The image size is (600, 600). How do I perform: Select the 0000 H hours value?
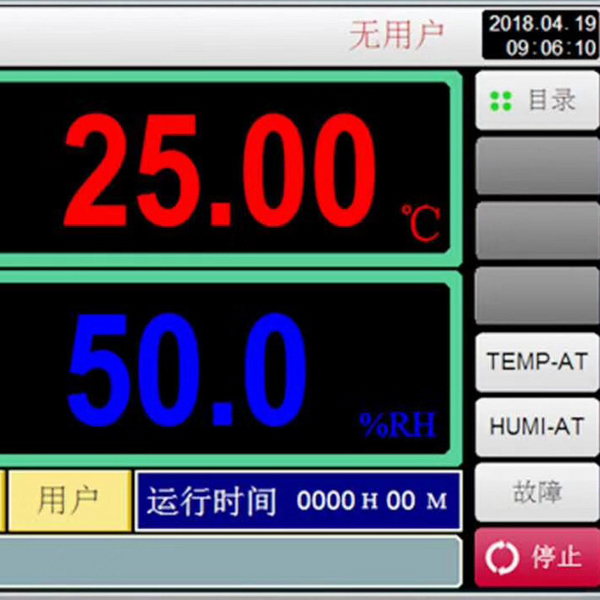[x=336, y=501]
